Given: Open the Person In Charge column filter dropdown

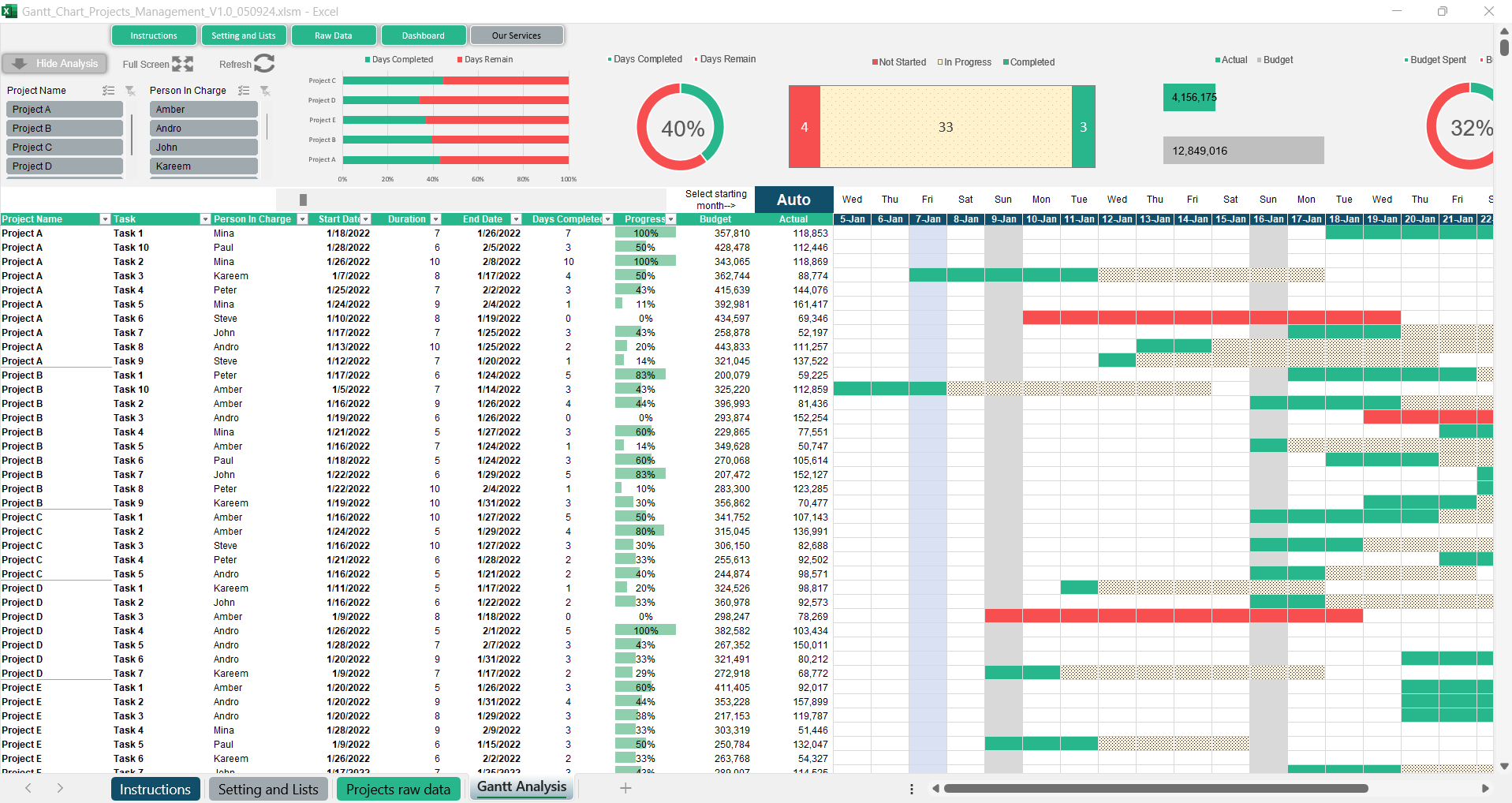Looking at the screenshot, I should point(302,219).
